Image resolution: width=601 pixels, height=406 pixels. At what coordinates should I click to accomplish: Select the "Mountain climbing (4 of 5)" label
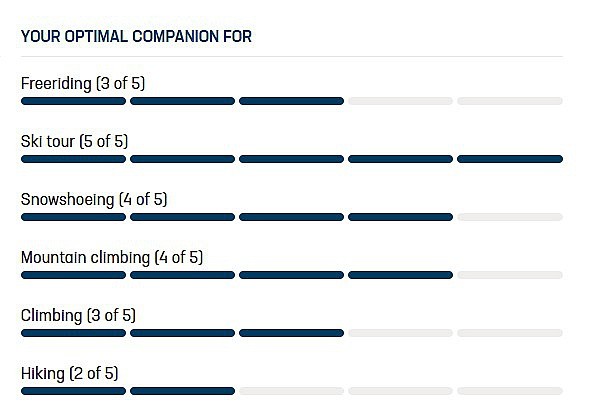(112, 257)
